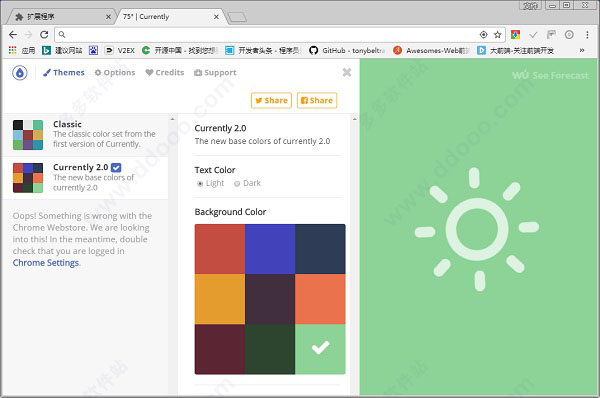Screen dimensions: 600x398
Task: Click the checkmark extension icon
Action: click(x=533, y=35)
